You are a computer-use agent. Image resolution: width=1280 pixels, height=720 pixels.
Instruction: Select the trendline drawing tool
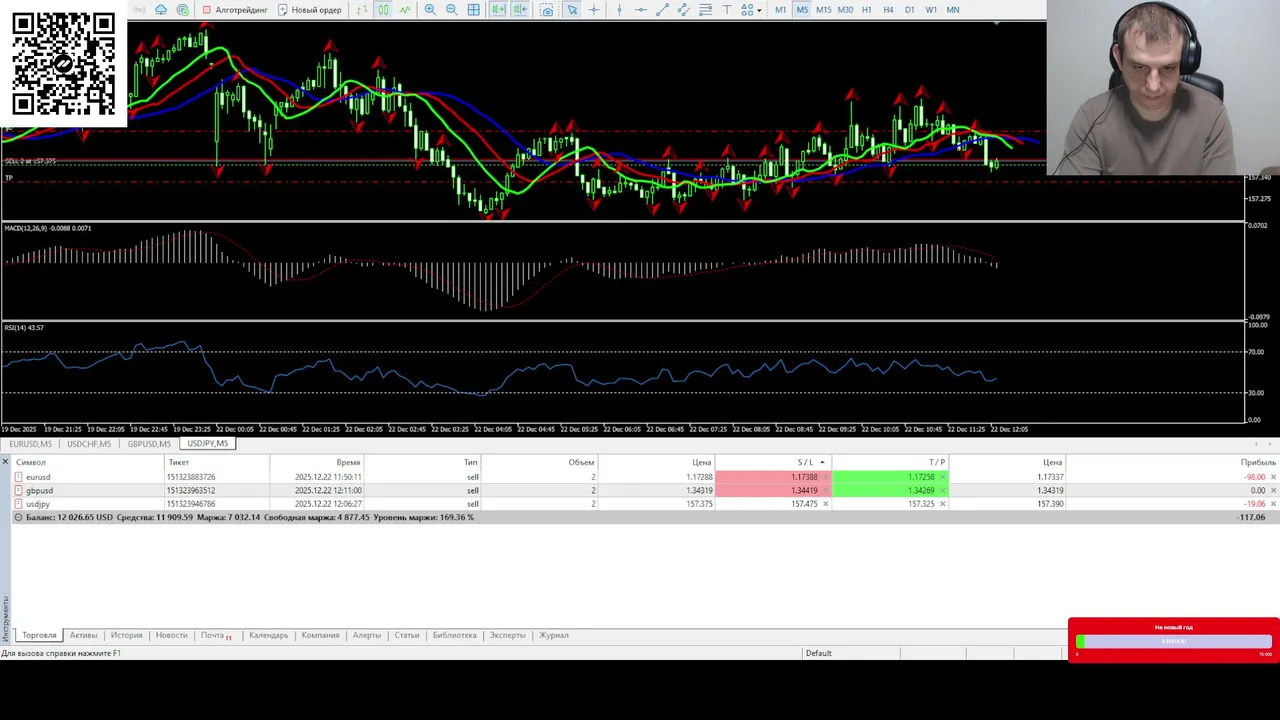(662, 9)
